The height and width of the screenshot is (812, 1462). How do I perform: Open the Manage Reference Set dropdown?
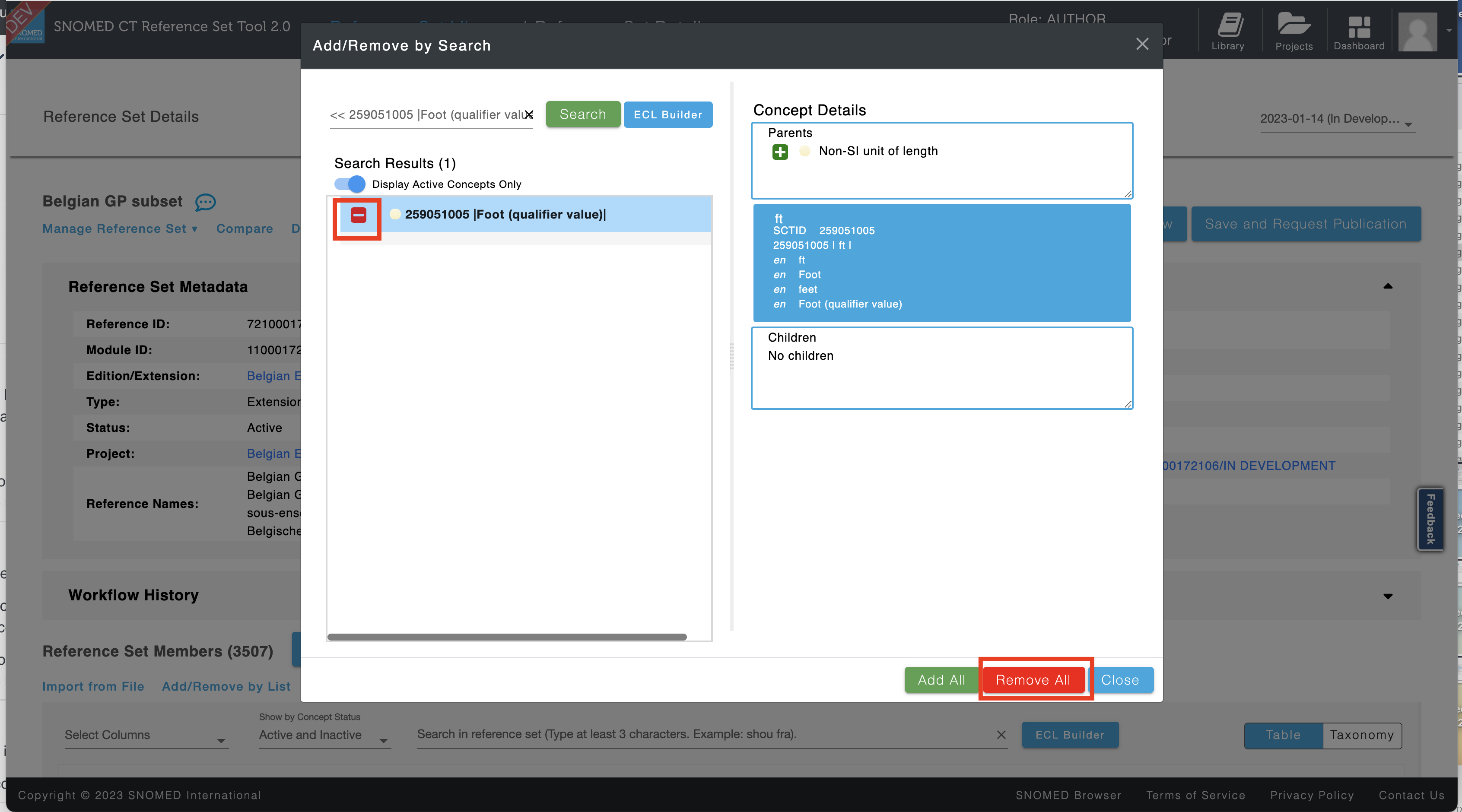120,228
